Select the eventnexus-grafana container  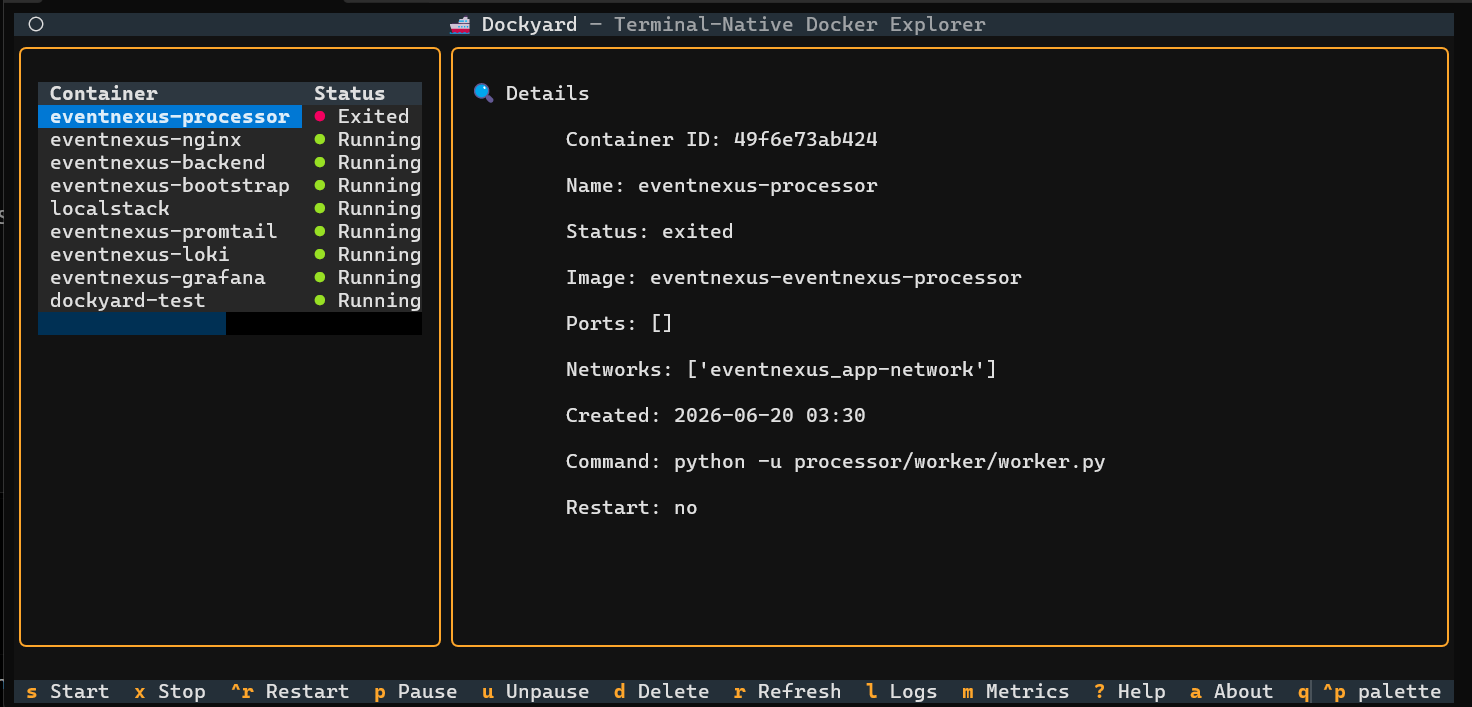[x=230, y=278]
